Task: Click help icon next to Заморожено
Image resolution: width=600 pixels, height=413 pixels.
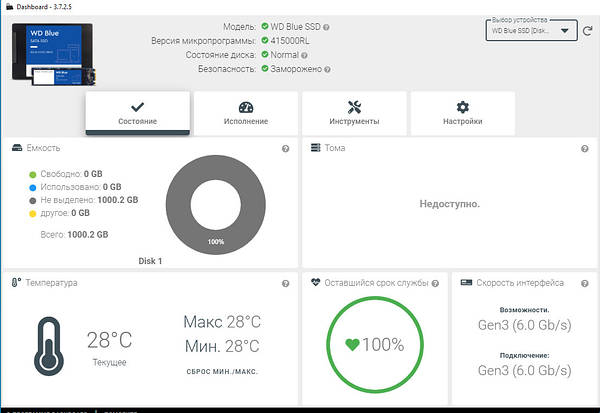Action: pyautogui.click(x=327, y=70)
